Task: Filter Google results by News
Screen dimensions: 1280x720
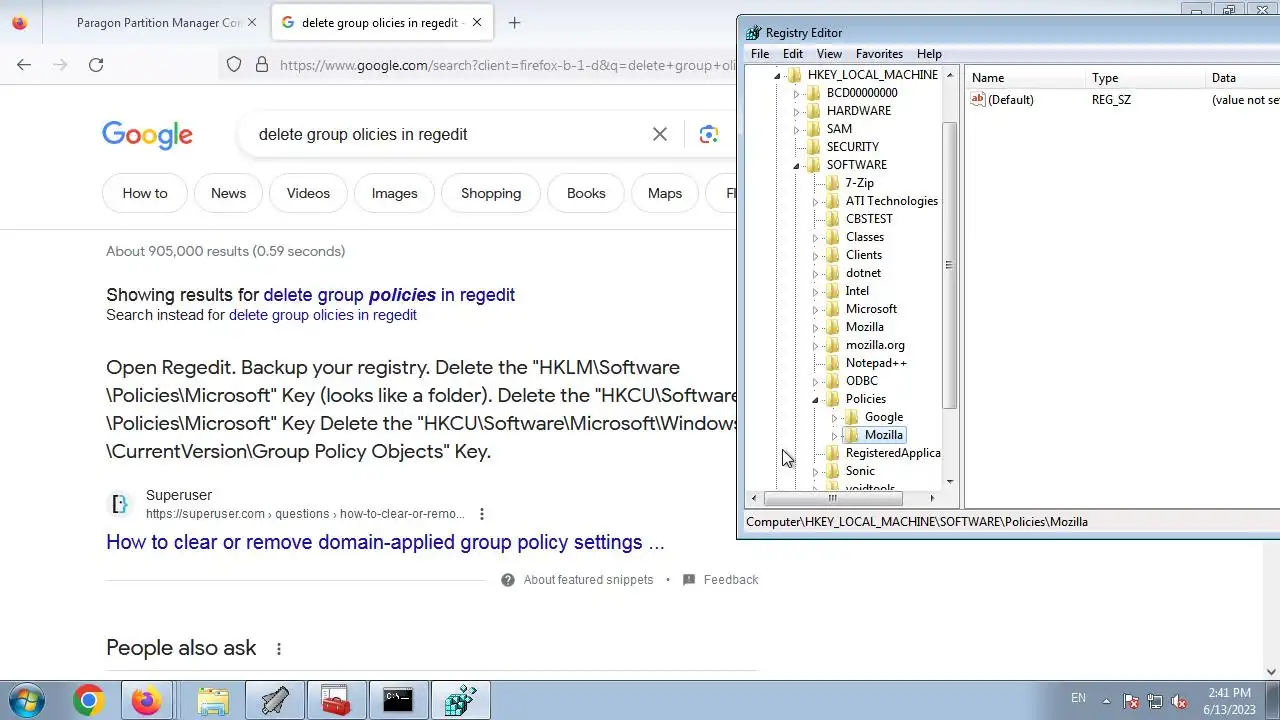Action: (x=228, y=193)
